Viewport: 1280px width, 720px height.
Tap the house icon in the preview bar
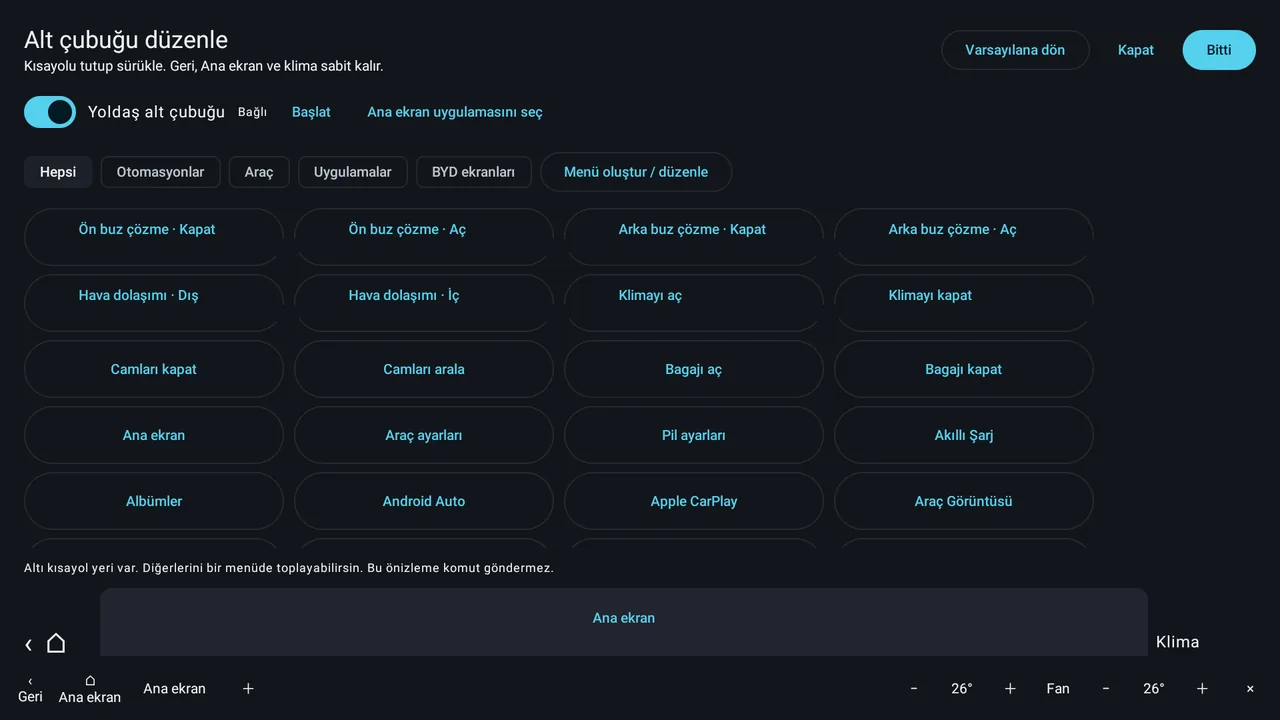coord(56,643)
